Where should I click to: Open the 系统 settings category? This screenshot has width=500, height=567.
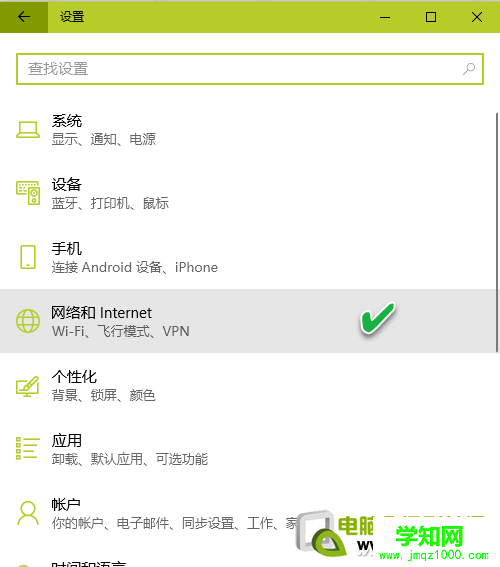[x=248, y=130]
